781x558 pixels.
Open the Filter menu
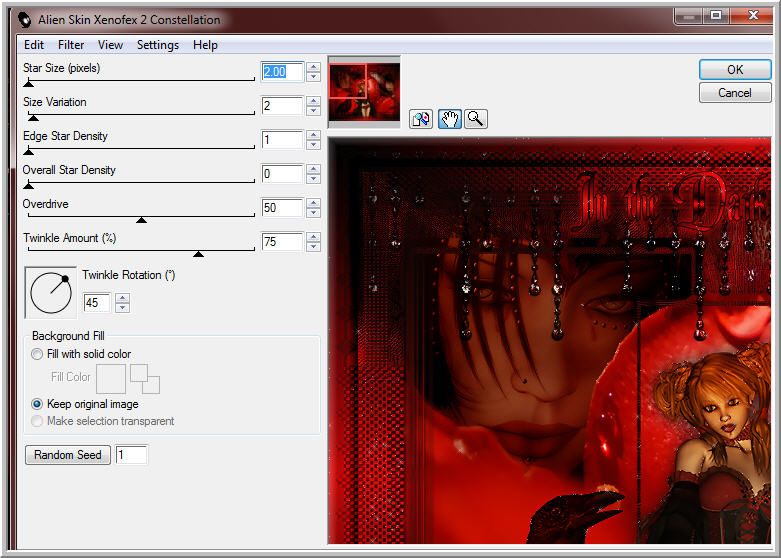pyautogui.click(x=71, y=45)
